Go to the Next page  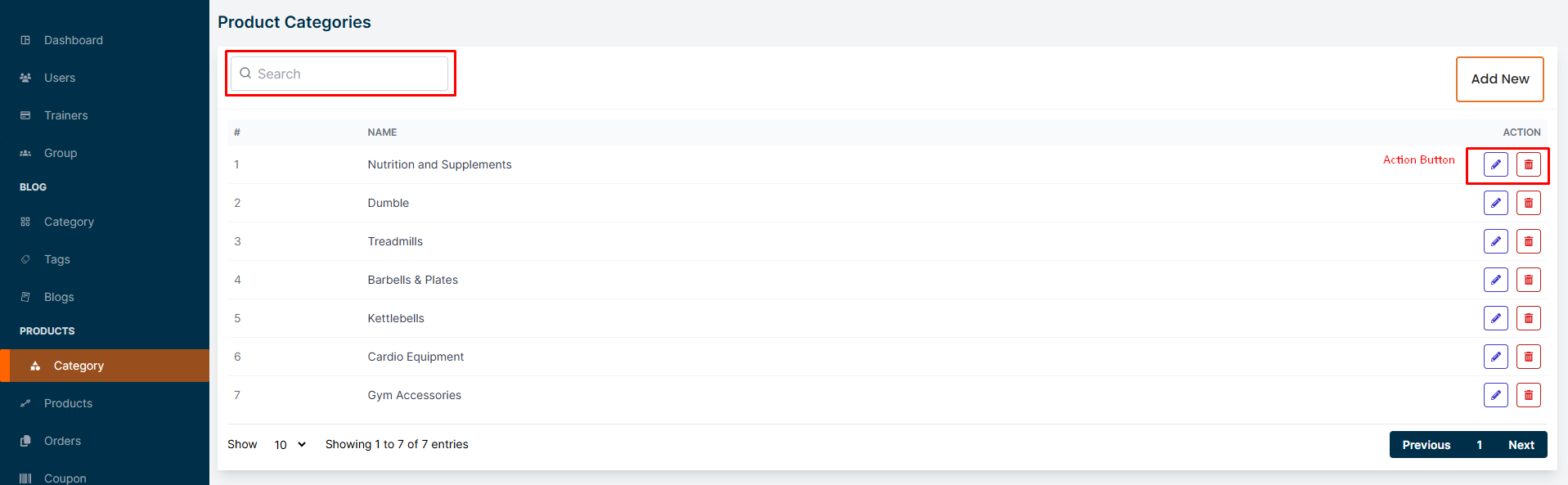(x=1521, y=445)
